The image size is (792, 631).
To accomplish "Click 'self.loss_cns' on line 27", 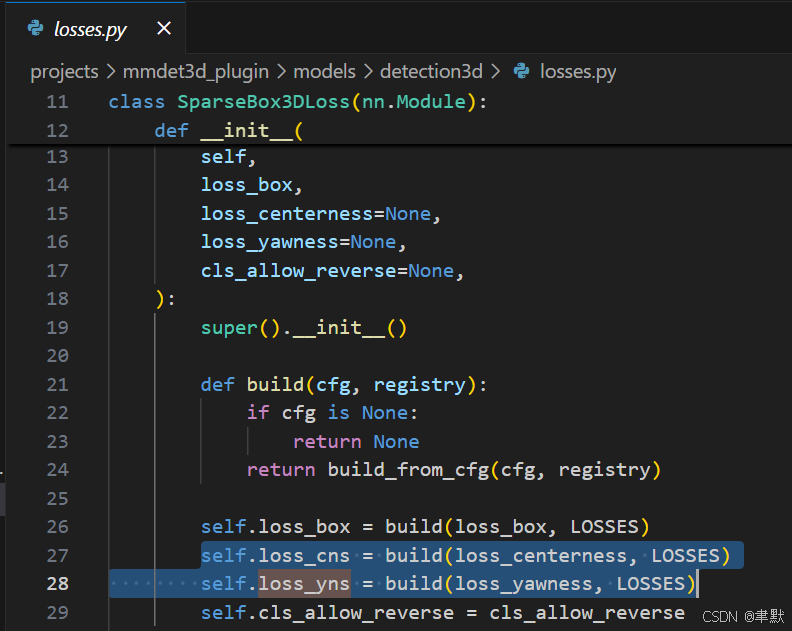I will click(275, 556).
